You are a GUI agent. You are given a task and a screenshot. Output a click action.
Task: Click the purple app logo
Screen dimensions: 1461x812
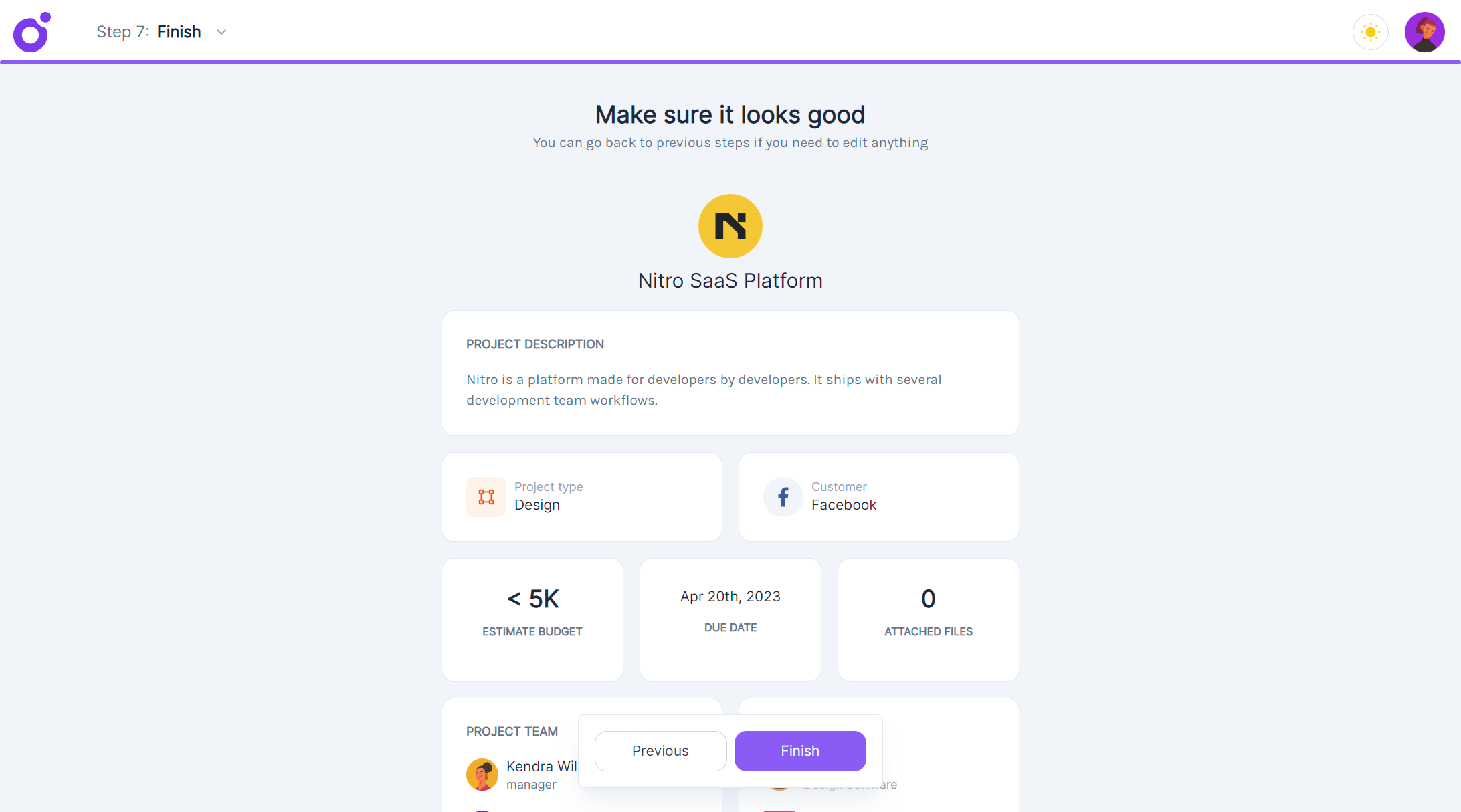tap(31, 32)
